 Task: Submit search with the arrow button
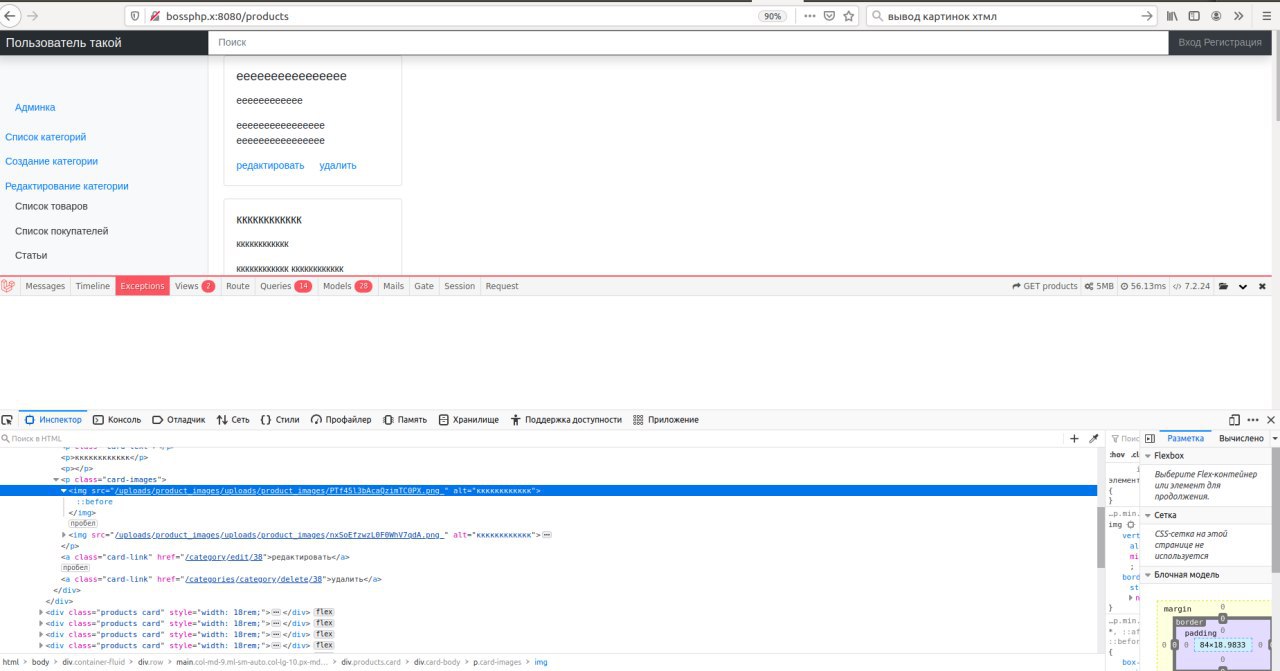point(1147,16)
